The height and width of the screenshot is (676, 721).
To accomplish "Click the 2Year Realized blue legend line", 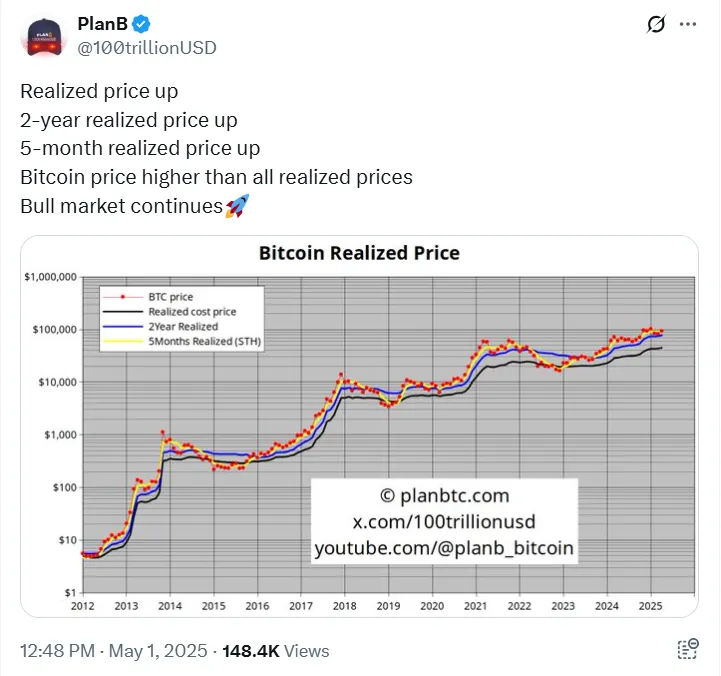I will tap(123, 327).
